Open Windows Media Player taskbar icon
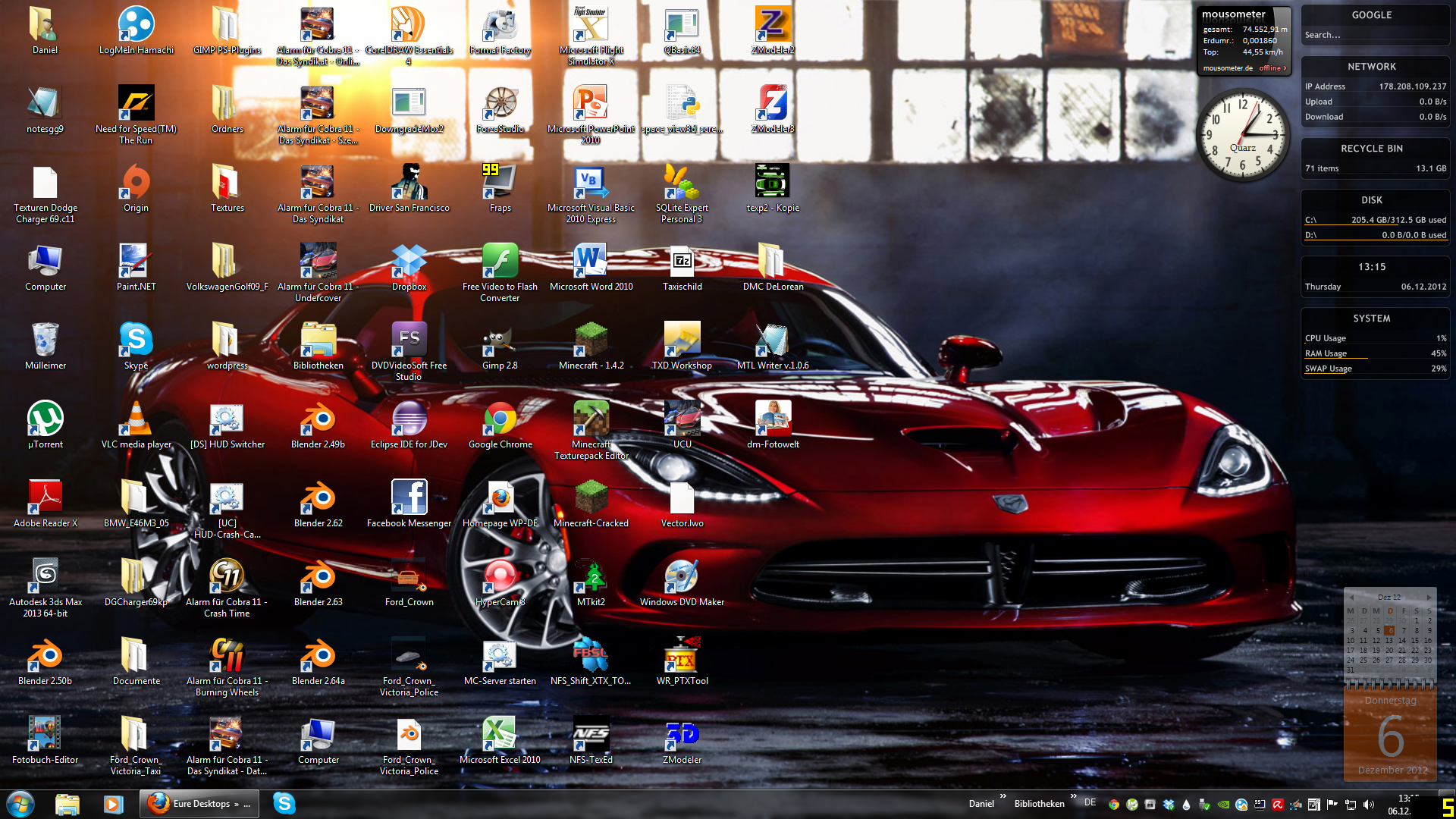The image size is (1456, 819). tap(113, 804)
